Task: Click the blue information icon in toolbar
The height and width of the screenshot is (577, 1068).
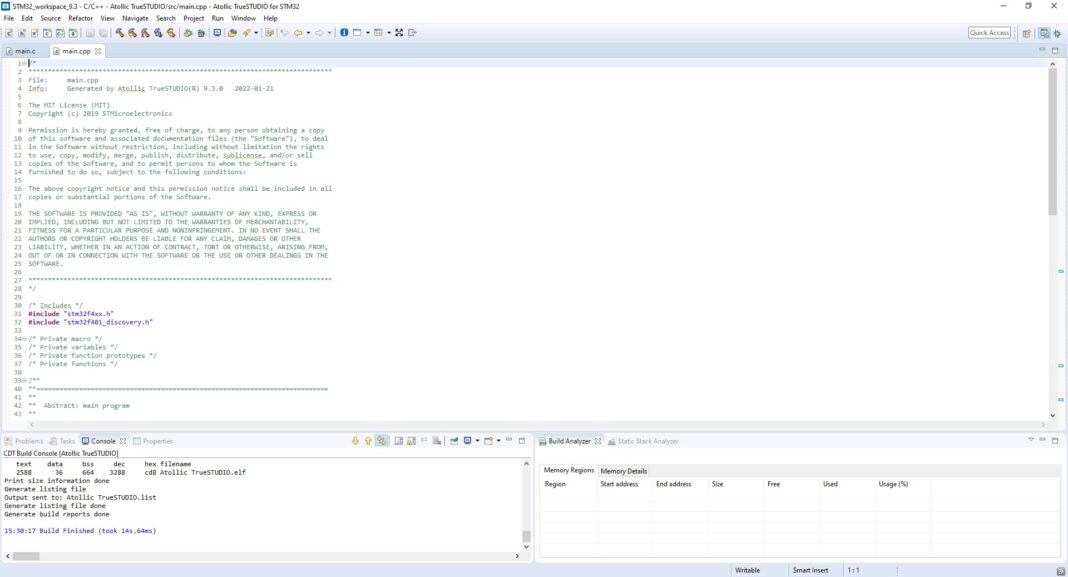Action: pyautogui.click(x=344, y=33)
